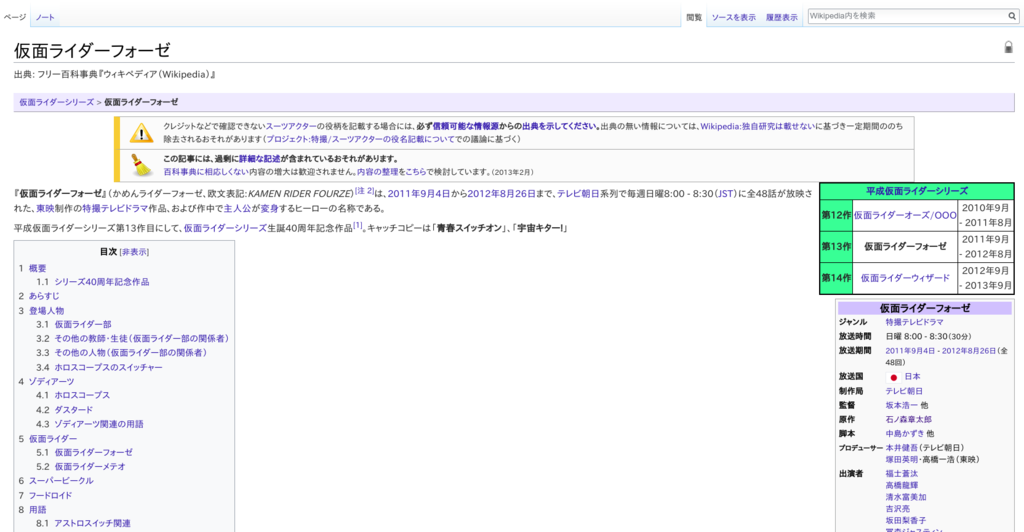Open 仮面ライダーシリーズ breadcrumb link
This screenshot has height=532, width=1024.
click(x=56, y=102)
